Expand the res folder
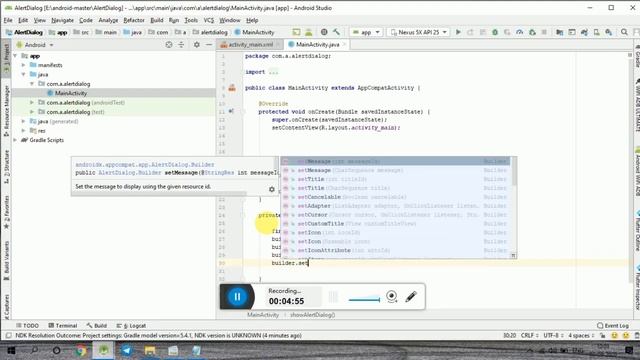This screenshot has width=640, height=360. pos(24,131)
